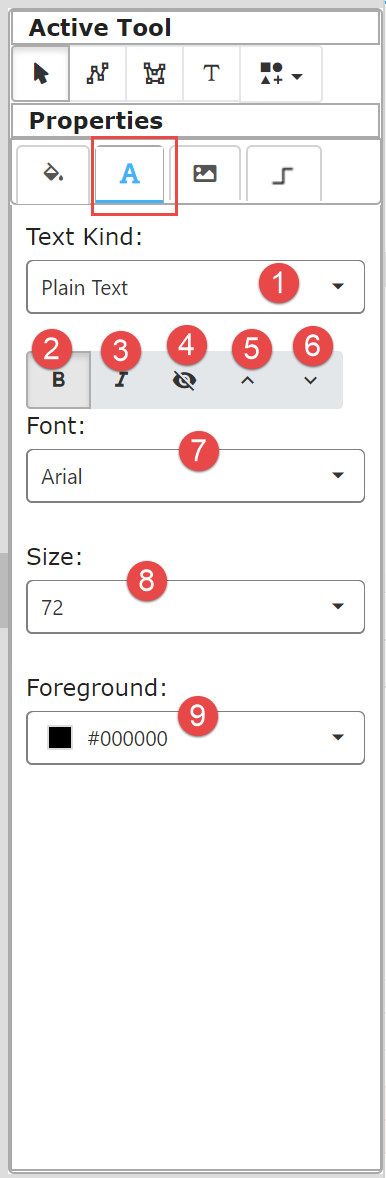Expand the Text Kind dropdown
The image size is (386, 1178).
195,287
